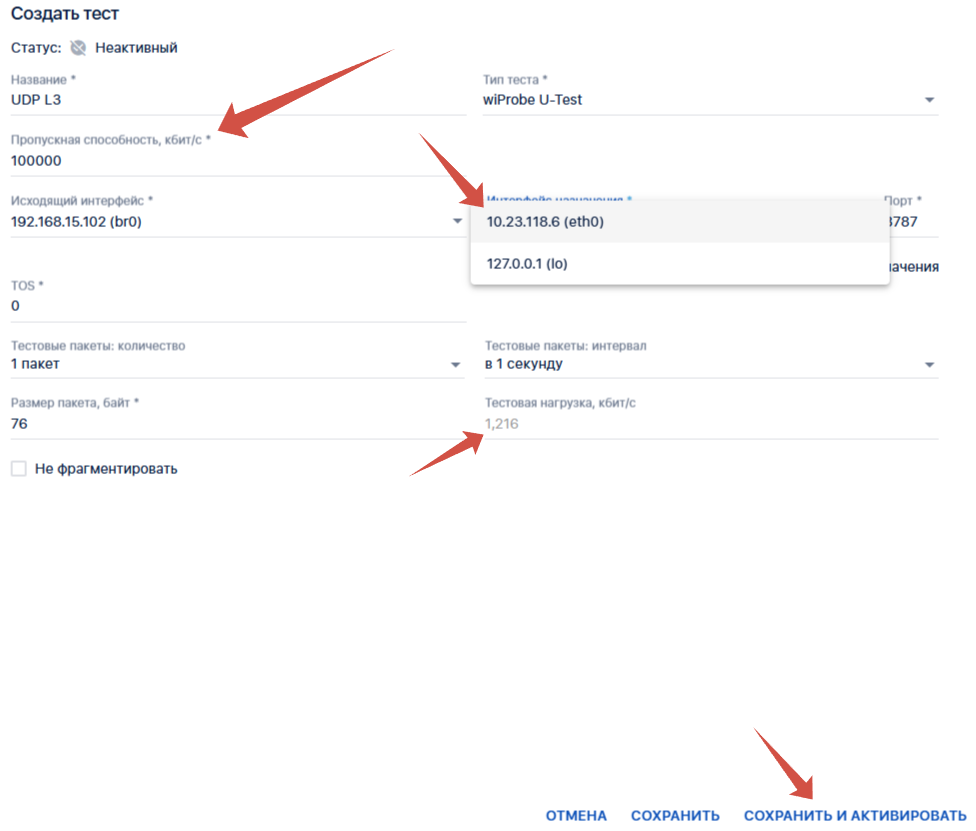
Task: Open the "Исходящий интерфейс" dropdown arrow
Action: click(x=456, y=222)
